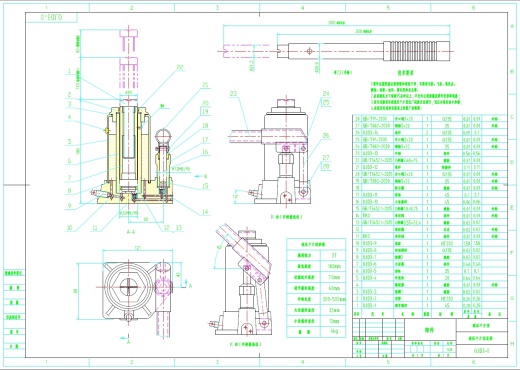Click the K view direction arrow label
Viewport: 520px width, 370px height.
(206, 176)
